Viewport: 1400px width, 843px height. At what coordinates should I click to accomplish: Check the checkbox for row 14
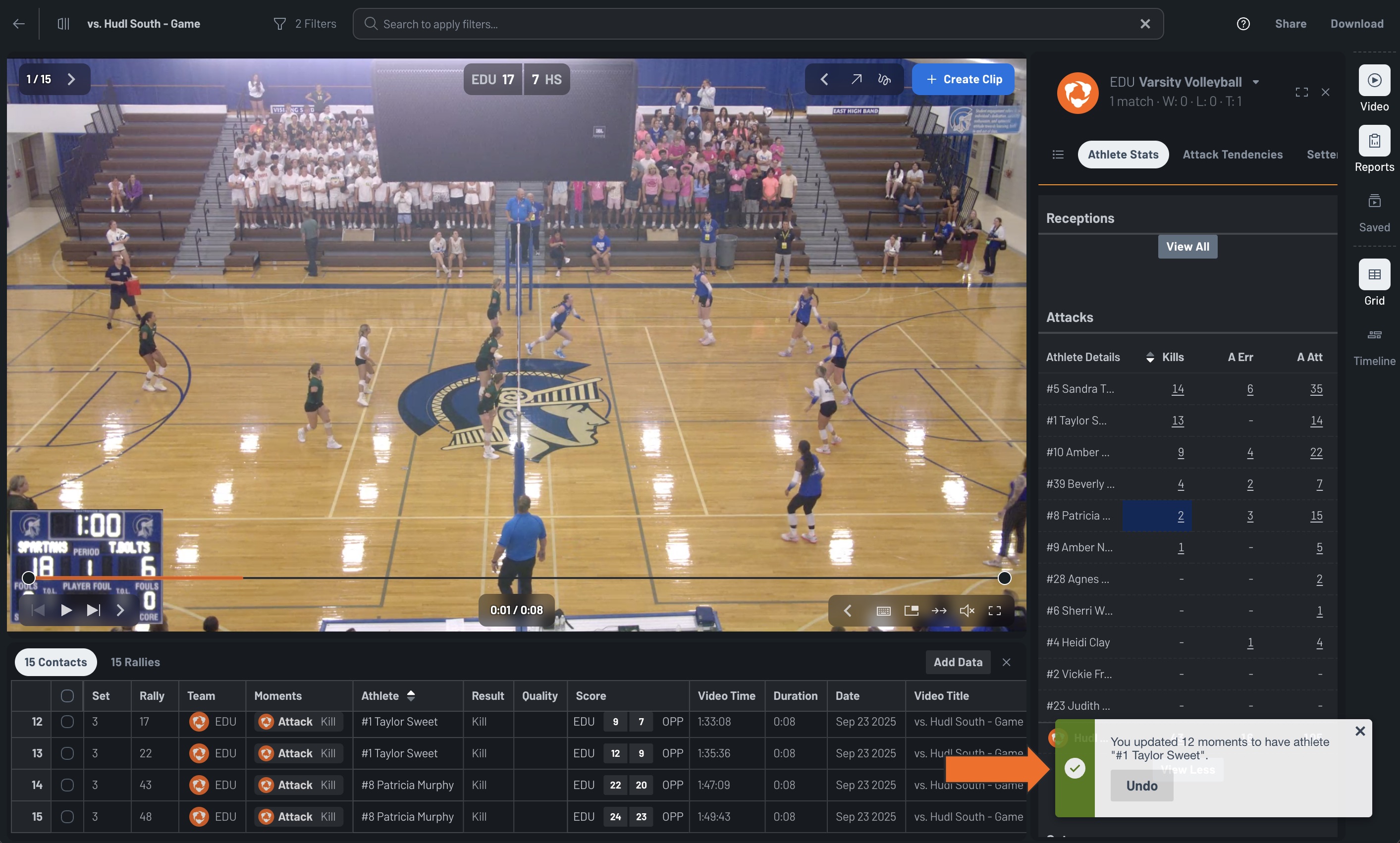coord(67,785)
